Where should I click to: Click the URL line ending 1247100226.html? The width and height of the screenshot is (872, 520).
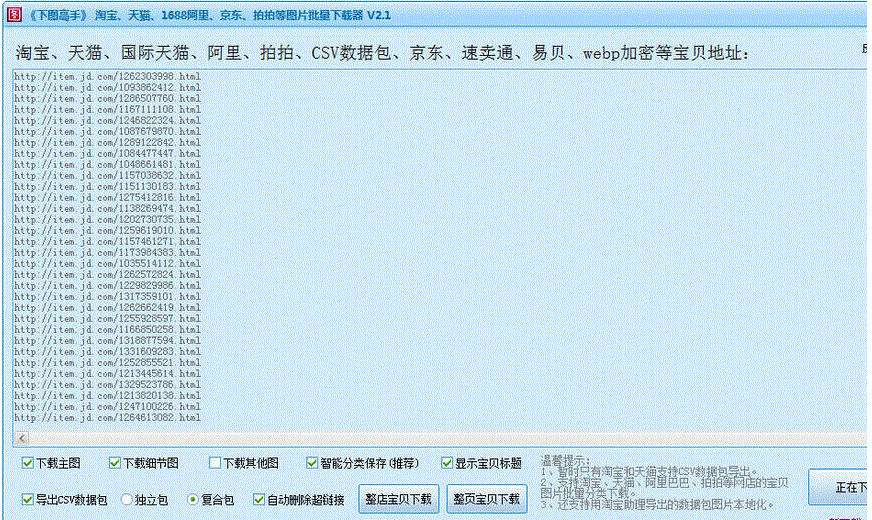pyautogui.click(x=107, y=407)
